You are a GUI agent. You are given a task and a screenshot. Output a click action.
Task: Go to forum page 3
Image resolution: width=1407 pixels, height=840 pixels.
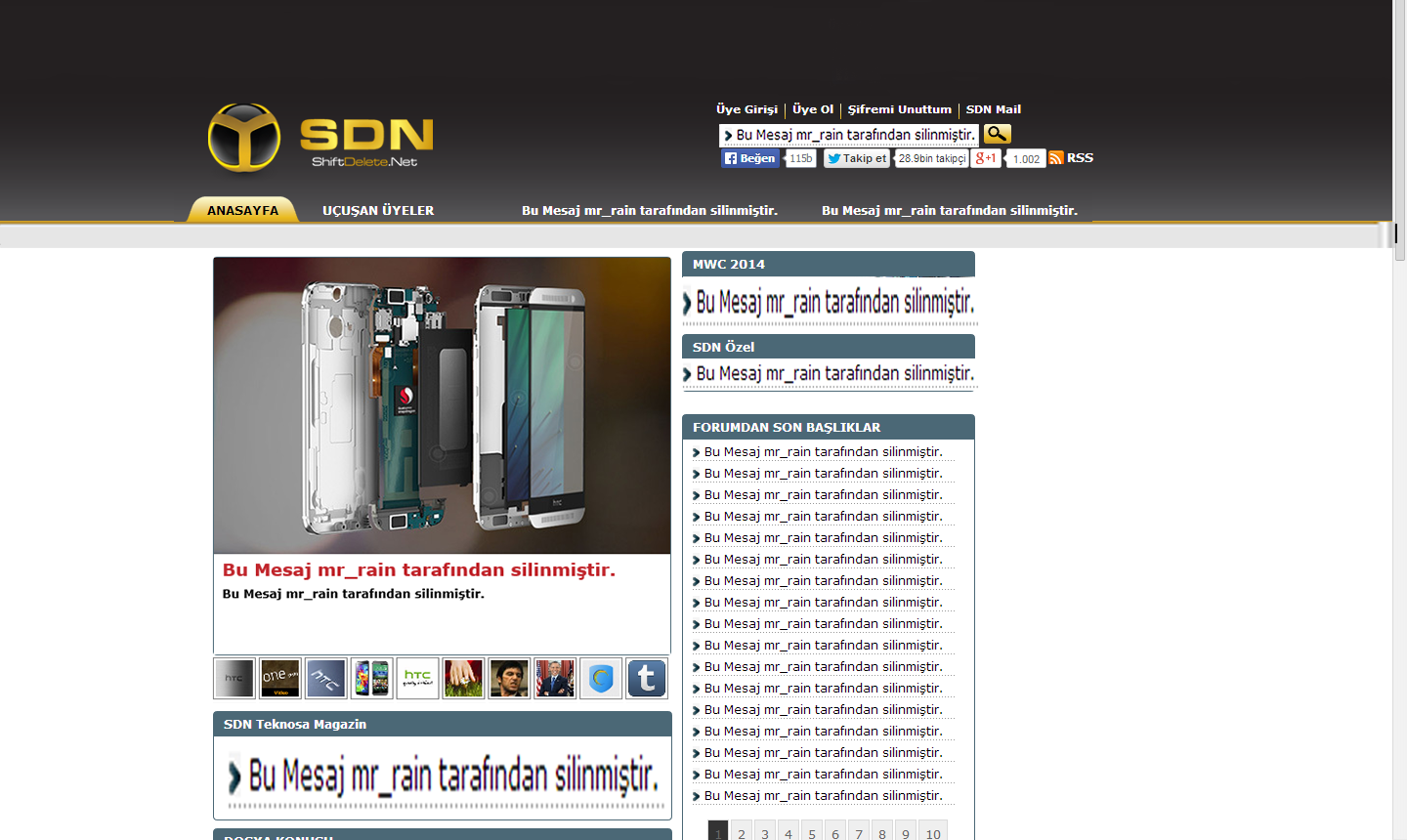tap(765, 832)
